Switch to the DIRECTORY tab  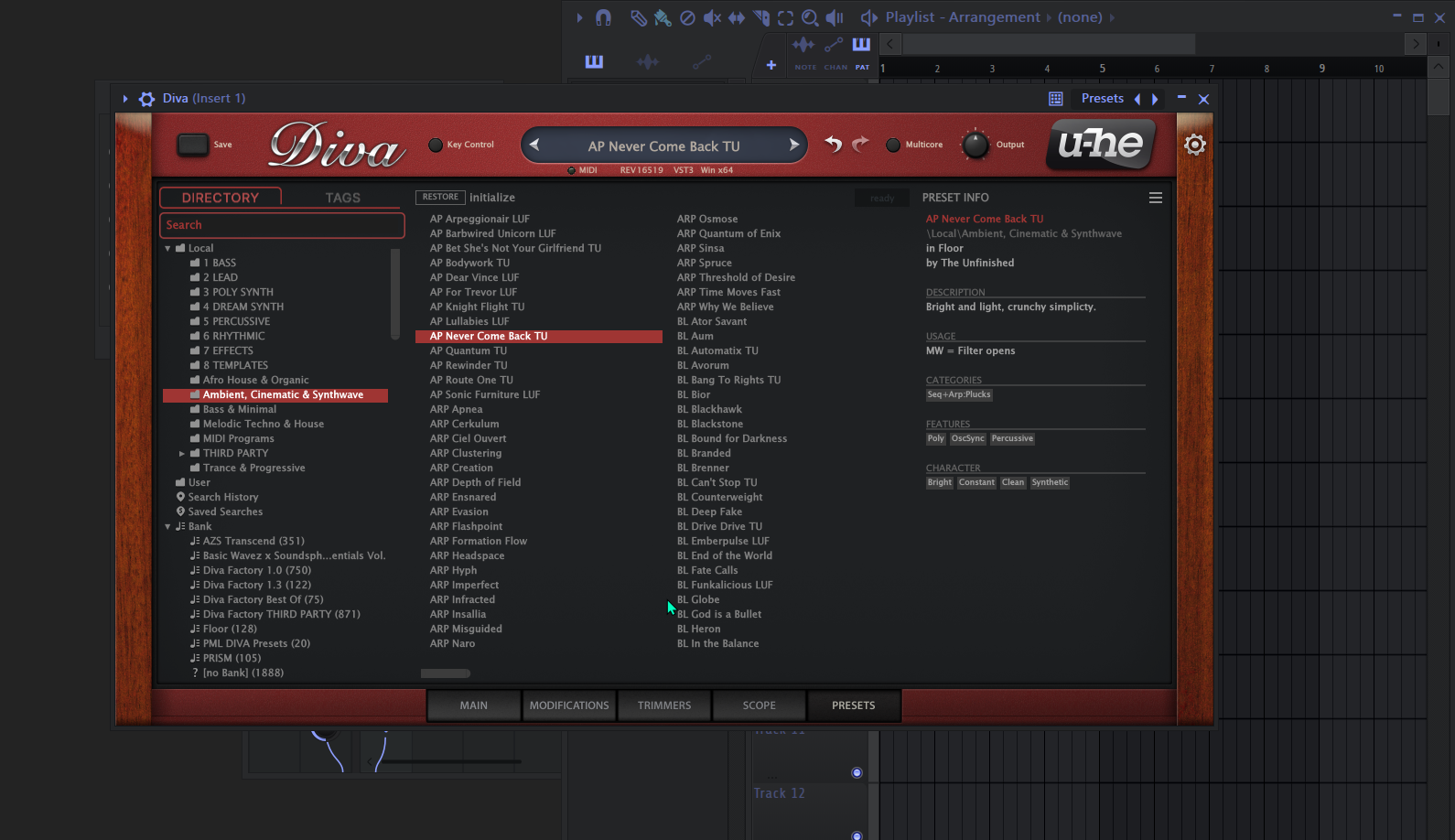[x=221, y=198]
